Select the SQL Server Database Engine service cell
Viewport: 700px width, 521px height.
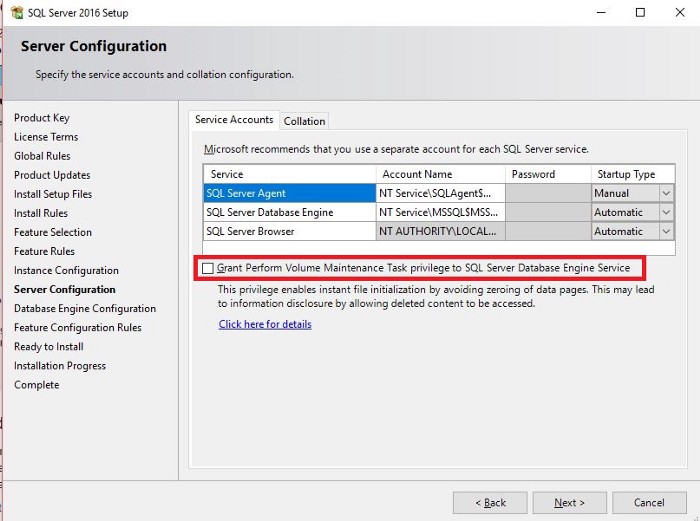289,213
